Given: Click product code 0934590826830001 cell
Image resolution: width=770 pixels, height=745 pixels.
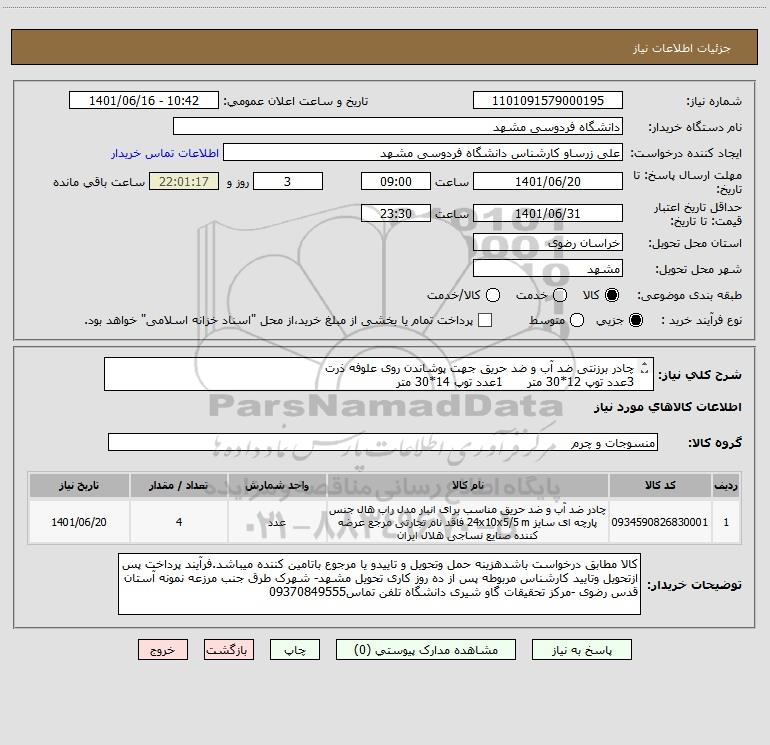Looking at the screenshot, I should pyautogui.click(x=660, y=522).
